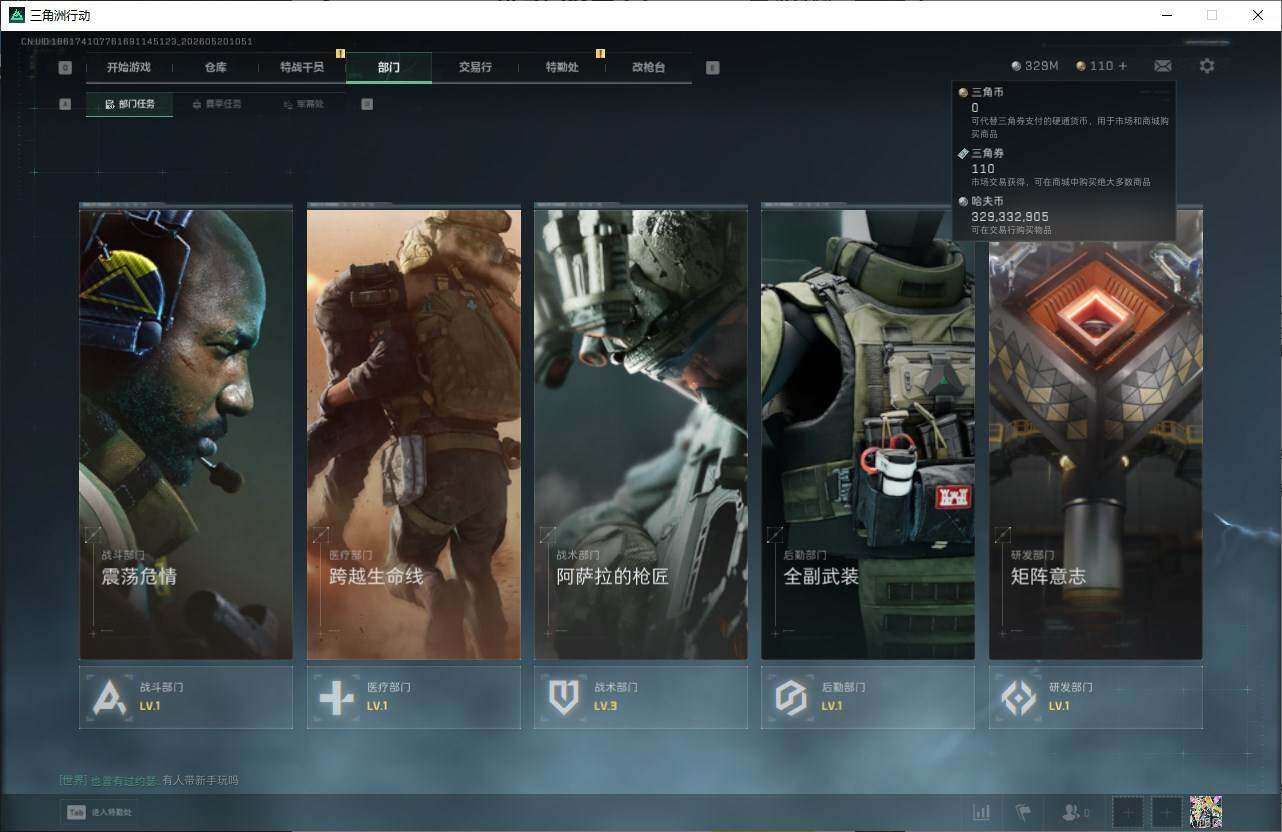This screenshot has height=832, width=1282.
Task: Click the Tab key icon for 进入特勤处
Action: (x=75, y=812)
